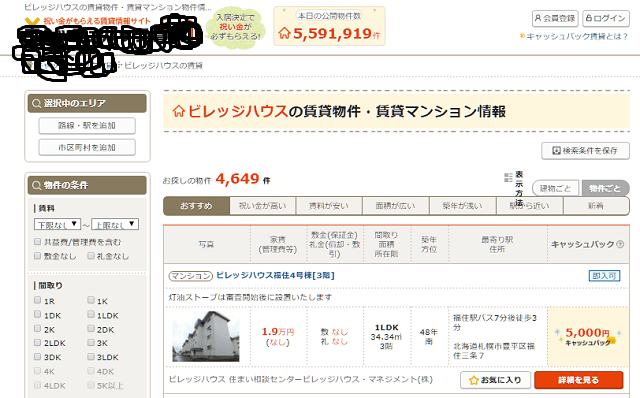640x398 pixels.
Task: Check the 3LDK layout checkbox
Action: pos(91,357)
